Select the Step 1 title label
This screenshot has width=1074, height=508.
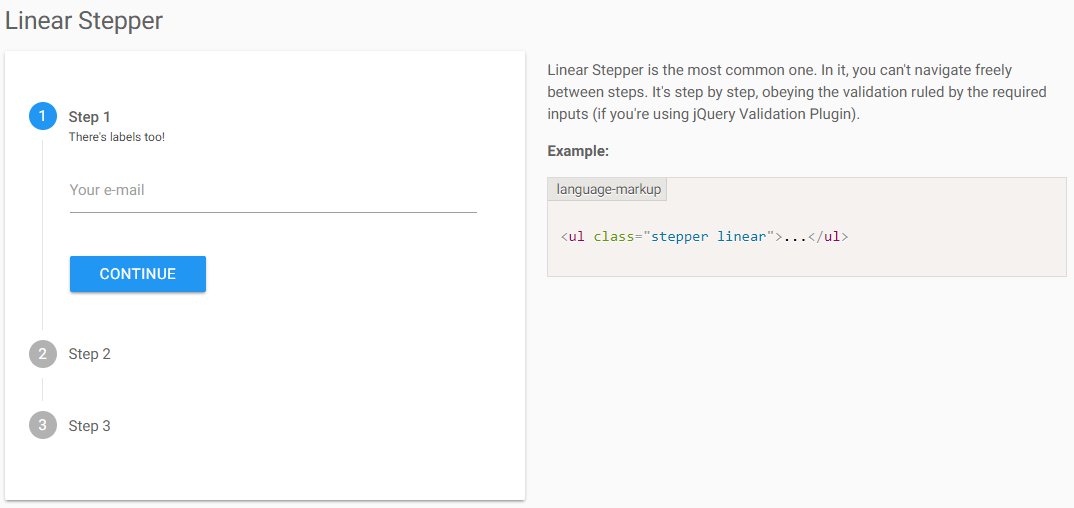[x=90, y=117]
